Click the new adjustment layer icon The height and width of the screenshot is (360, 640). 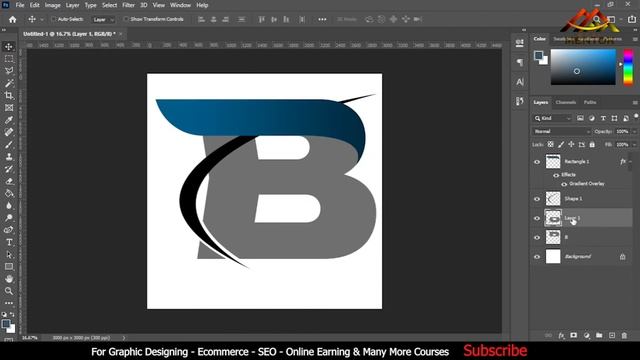587,336
